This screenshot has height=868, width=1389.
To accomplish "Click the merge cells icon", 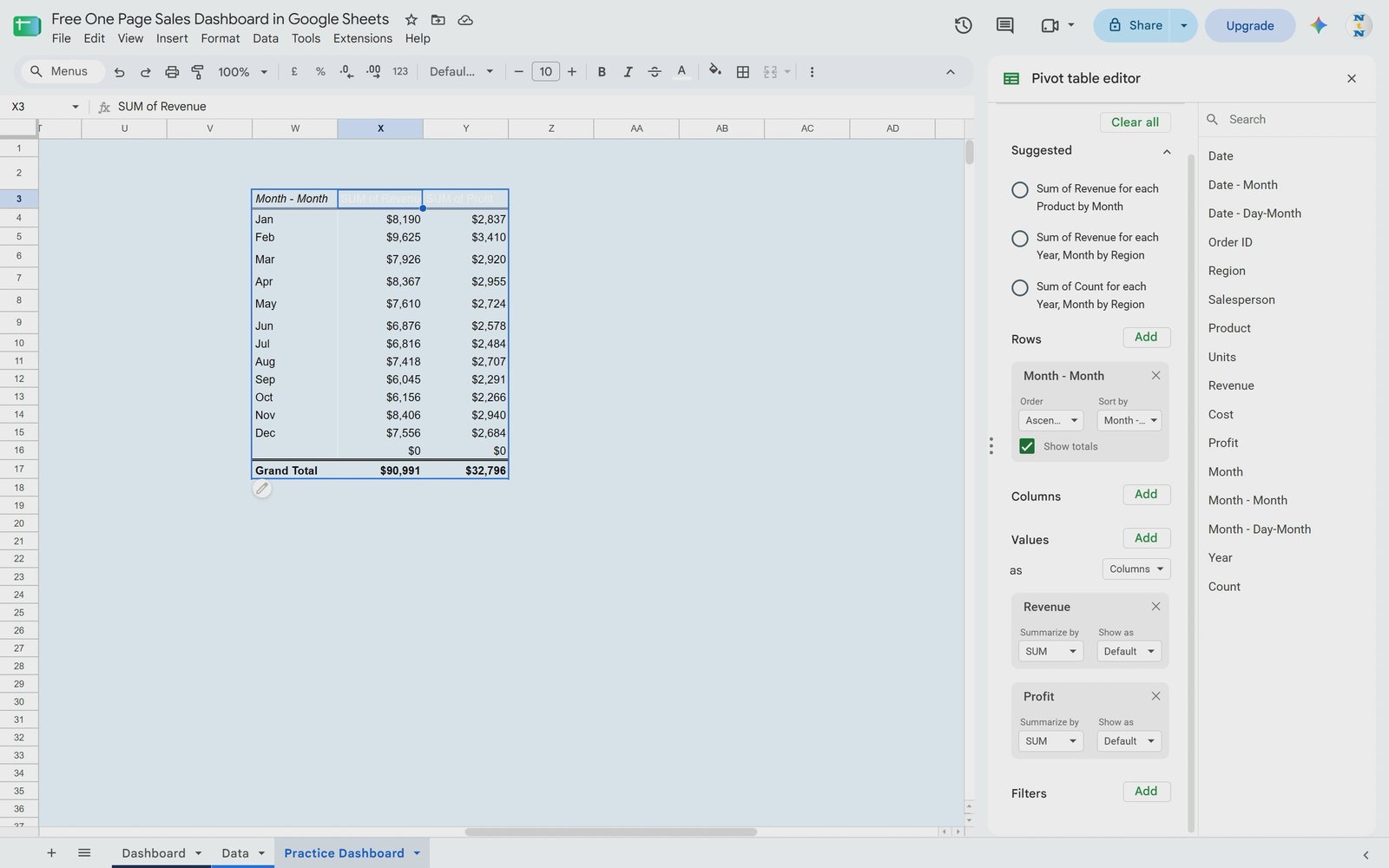I will pyautogui.click(x=770, y=72).
